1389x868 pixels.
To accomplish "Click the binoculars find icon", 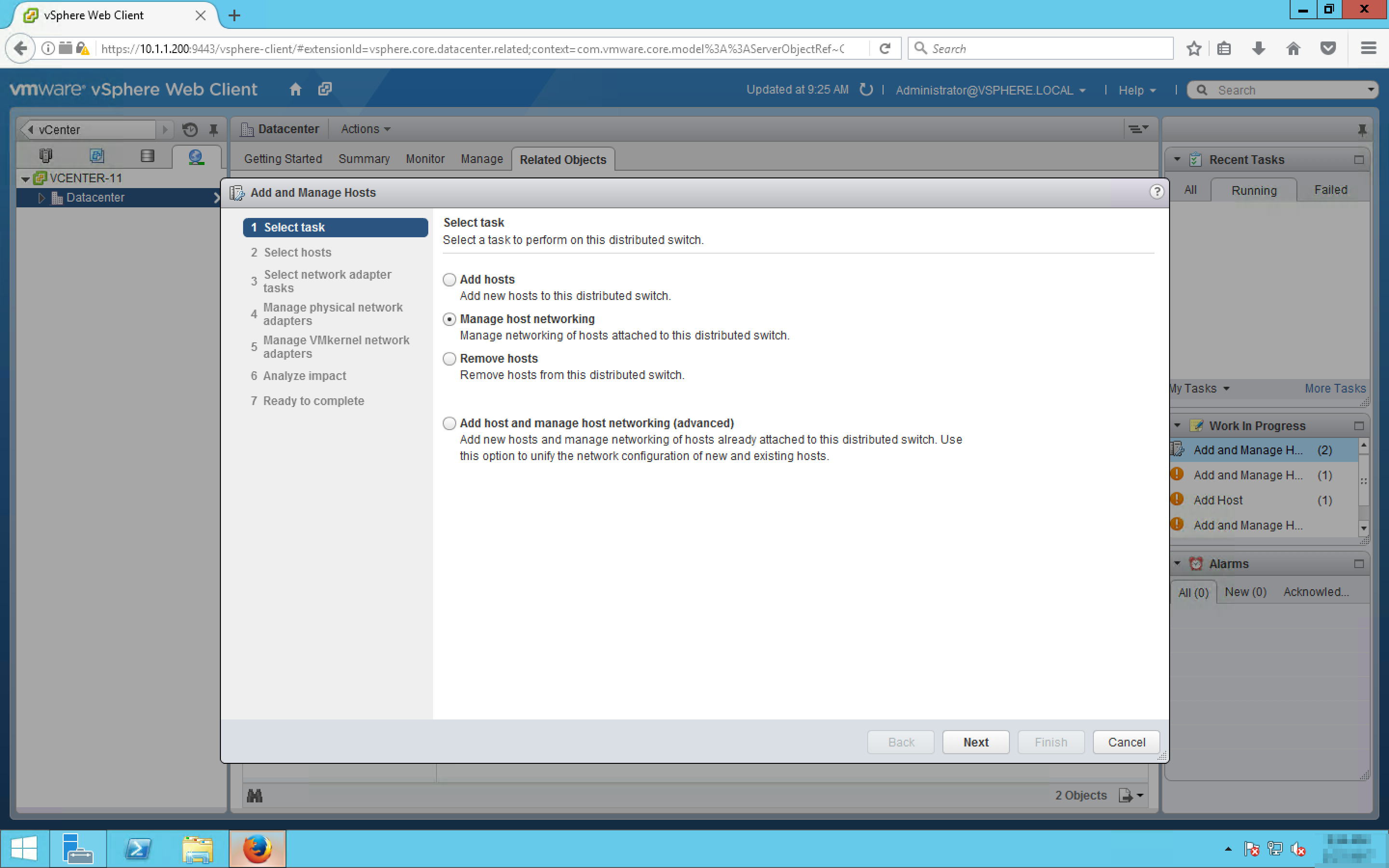I will [254, 796].
